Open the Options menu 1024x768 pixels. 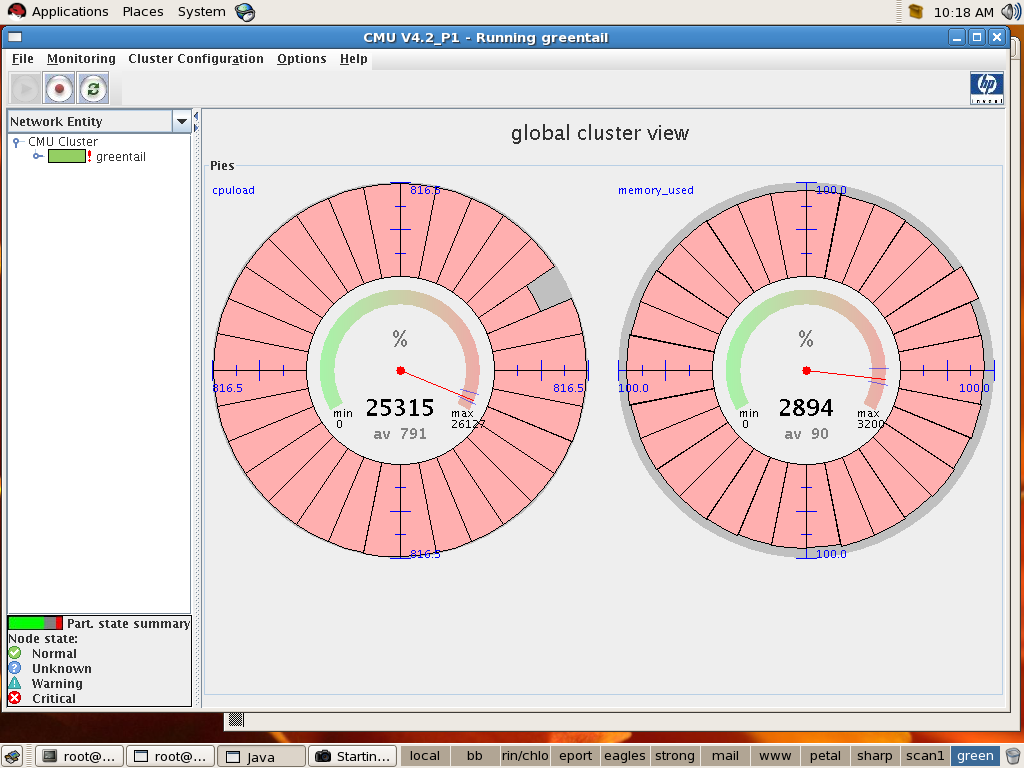click(x=301, y=59)
